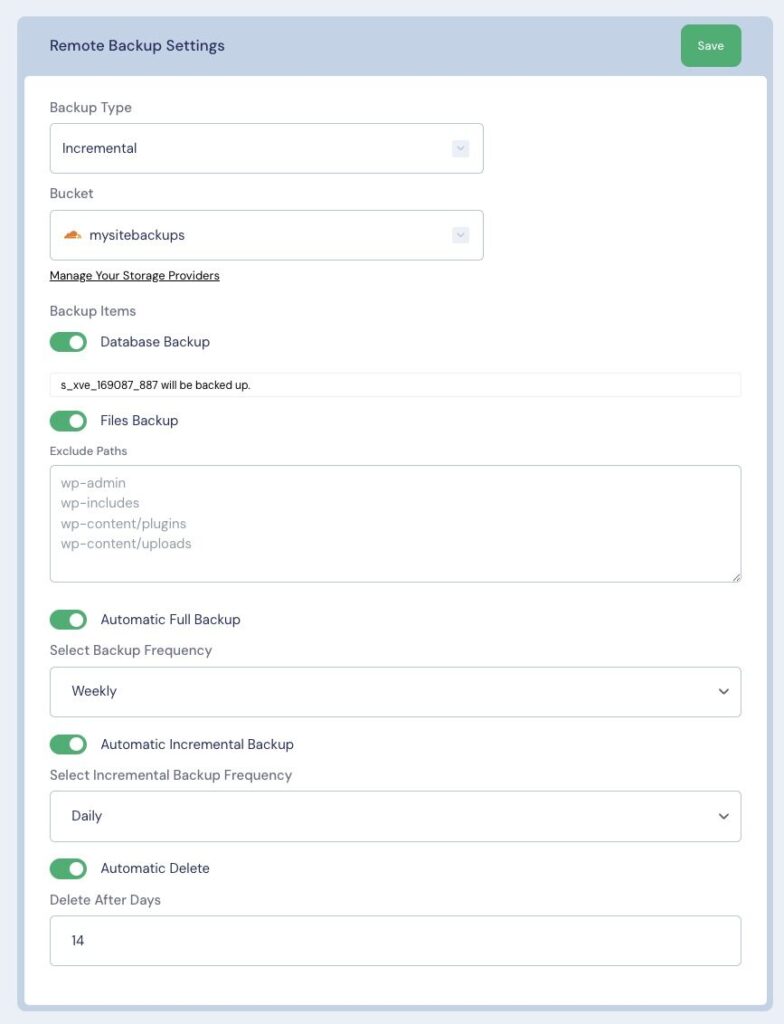Disable the Database Backup toggle
784x1024 pixels.
pyautogui.click(x=67, y=341)
